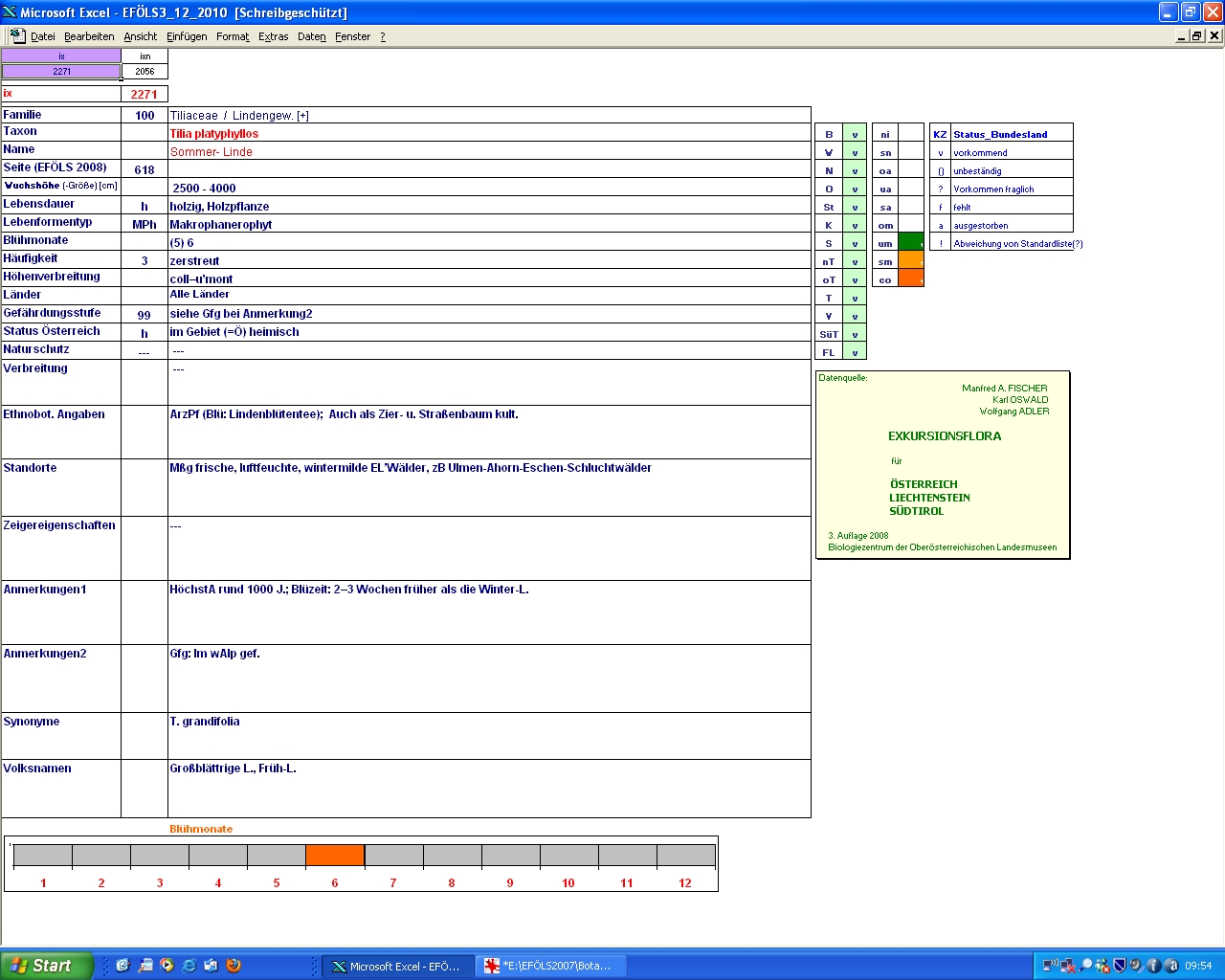The image size is (1225, 980).
Task: Open the Einfügen menu
Action: [x=187, y=36]
